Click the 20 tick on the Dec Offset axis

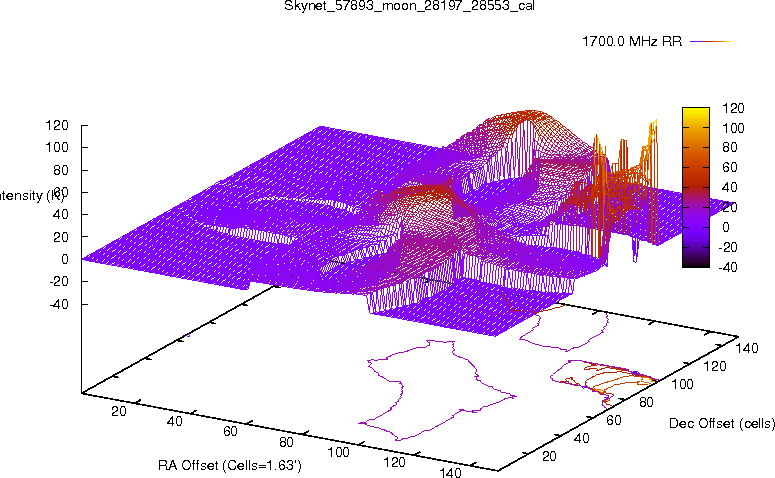point(550,456)
